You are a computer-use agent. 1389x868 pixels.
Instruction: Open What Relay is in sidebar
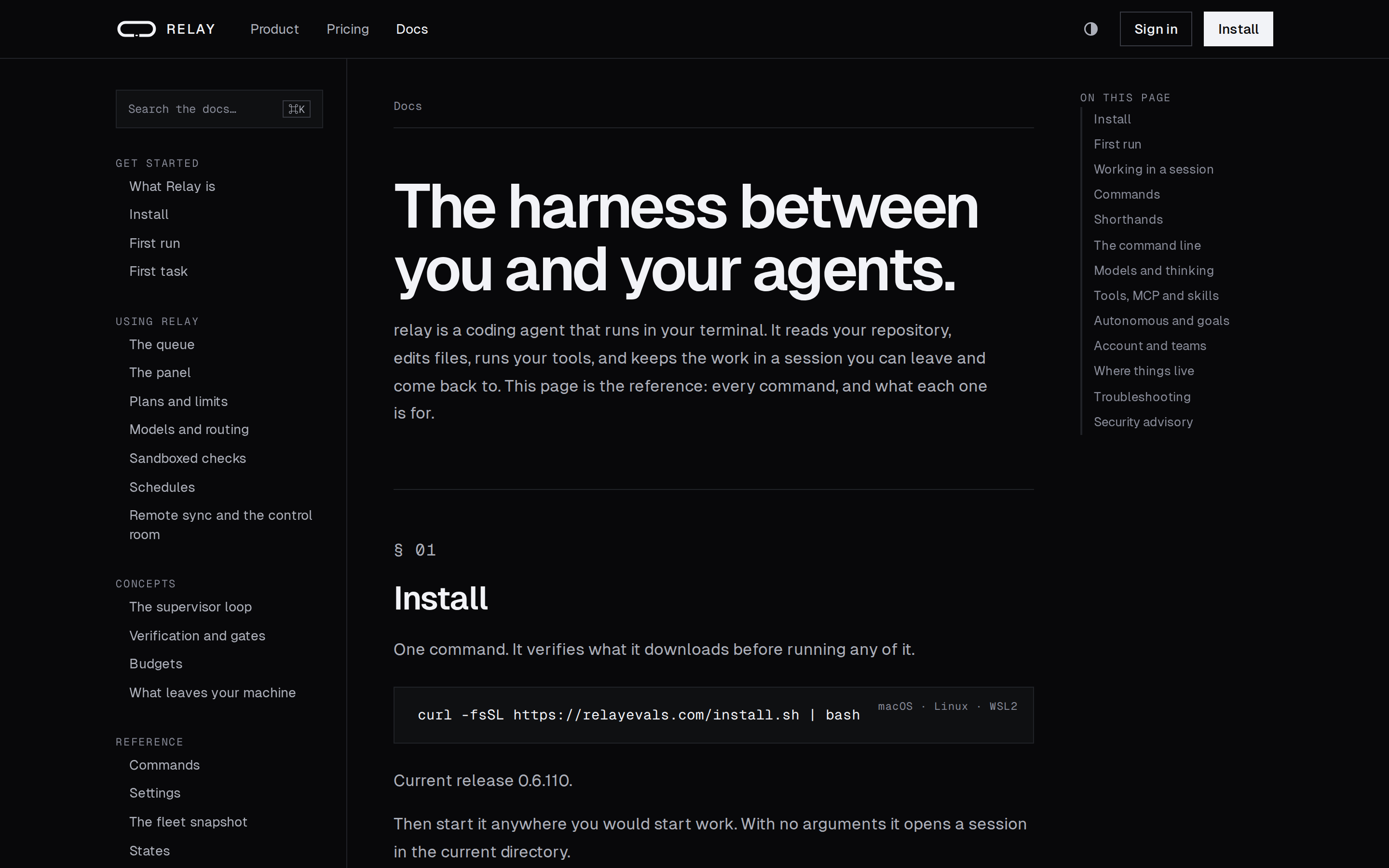point(172,186)
